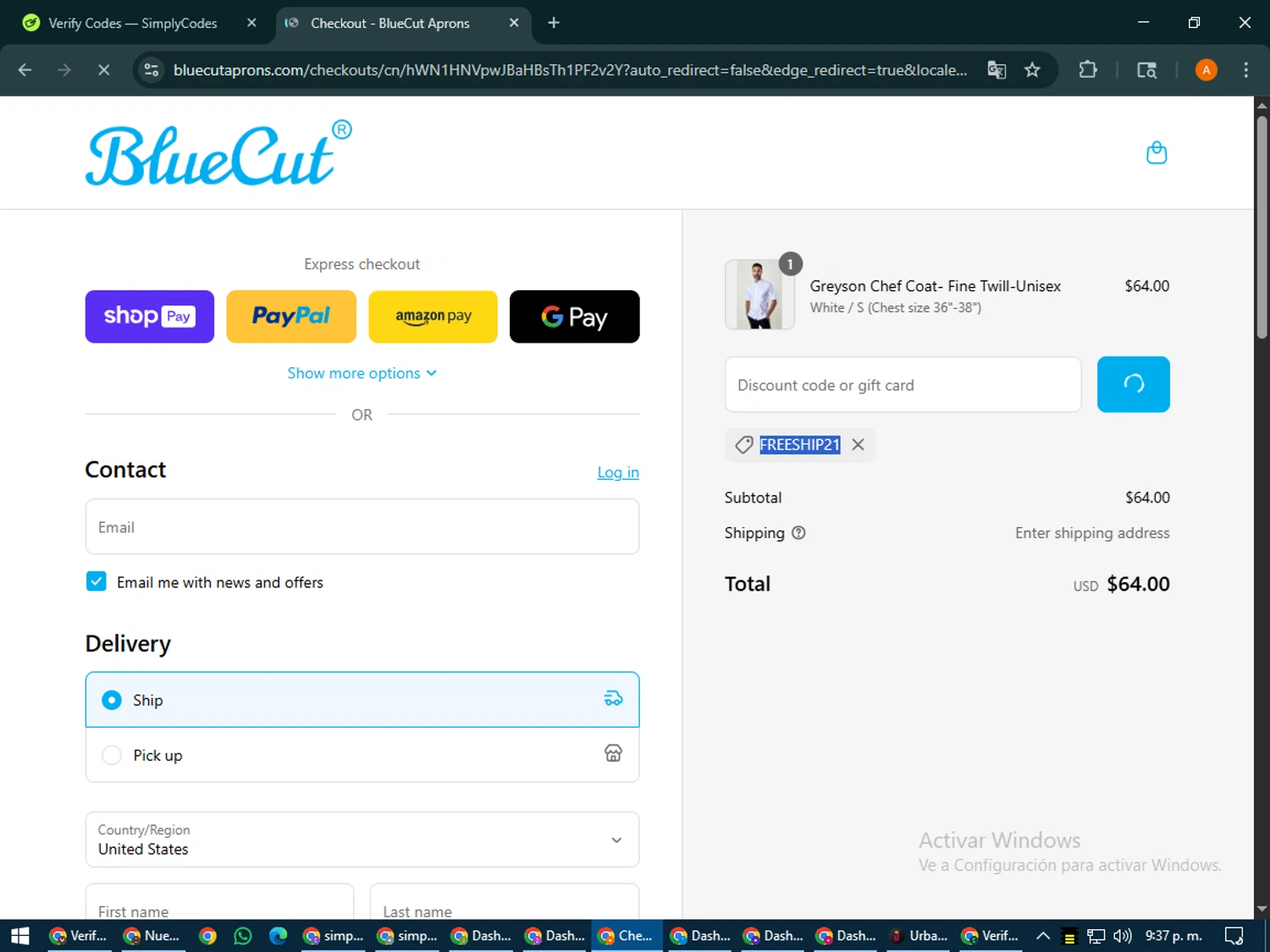1270x952 pixels.
Task: Click the discount tag icon beside FREESHIP21
Action: pyautogui.click(x=743, y=445)
